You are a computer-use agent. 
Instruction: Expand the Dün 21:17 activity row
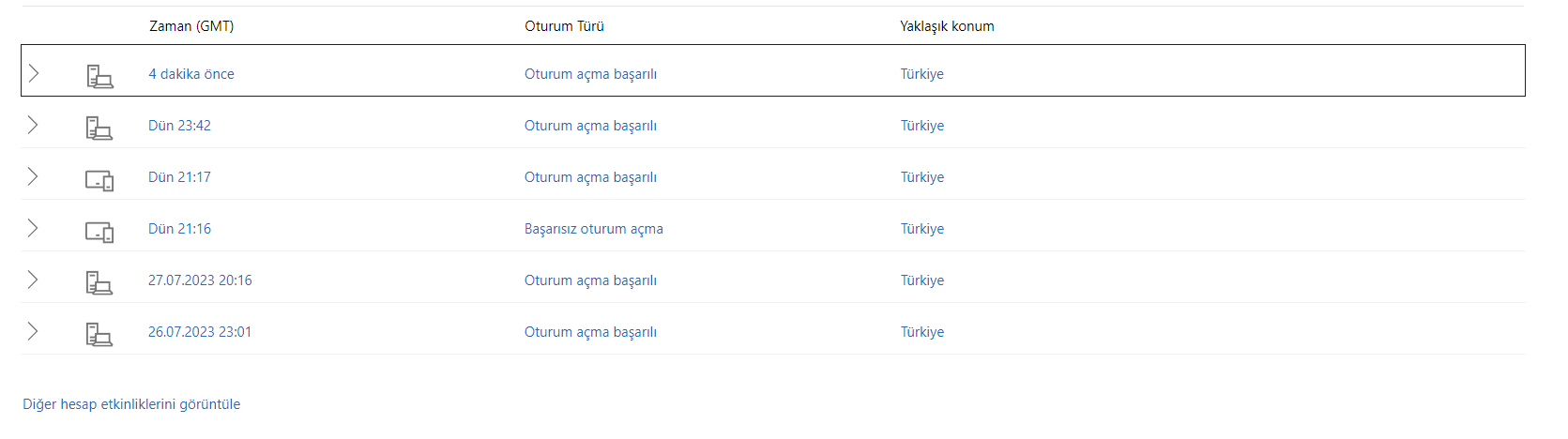click(34, 176)
